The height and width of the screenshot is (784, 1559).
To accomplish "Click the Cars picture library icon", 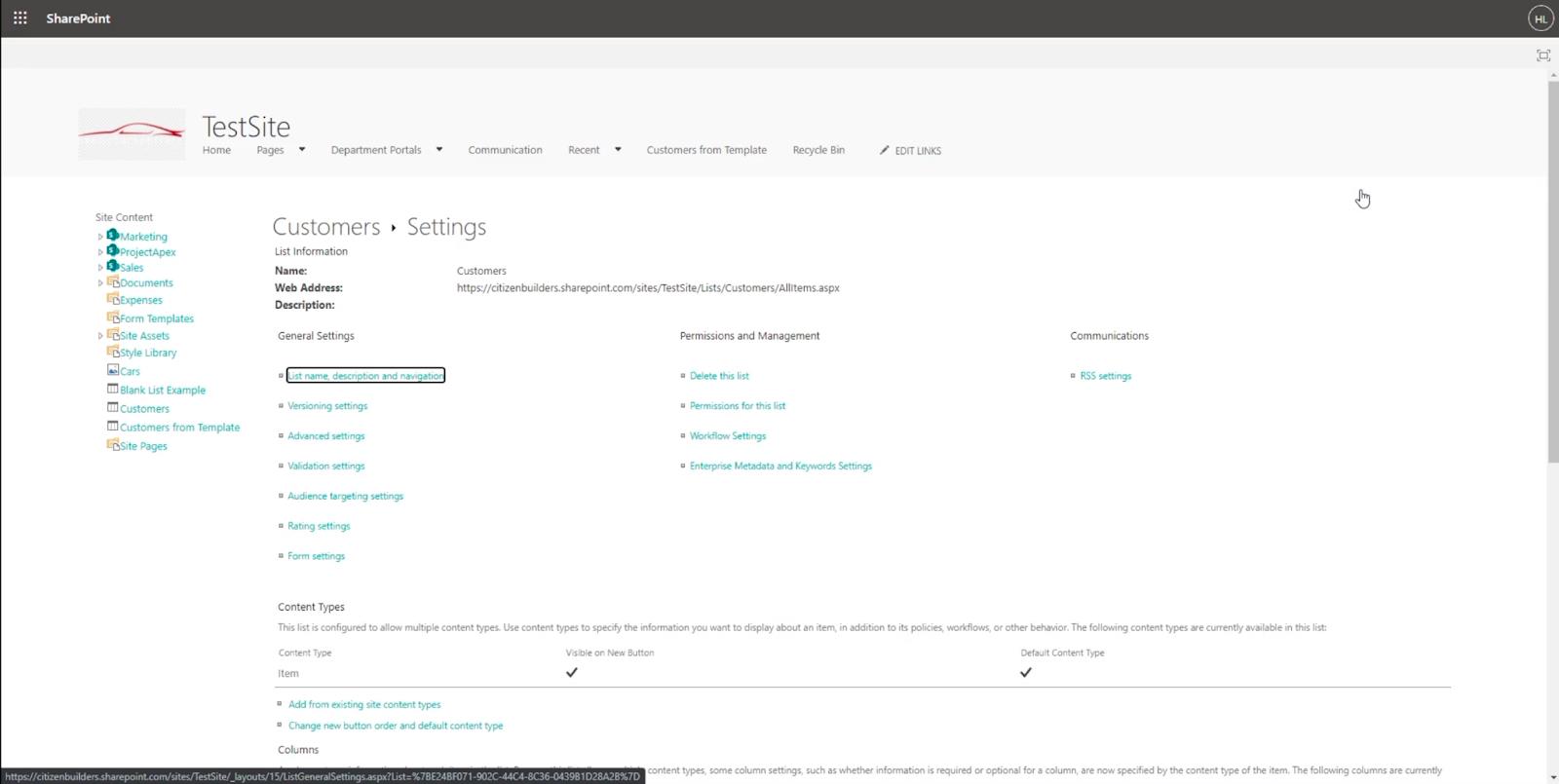I will point(113,371).
